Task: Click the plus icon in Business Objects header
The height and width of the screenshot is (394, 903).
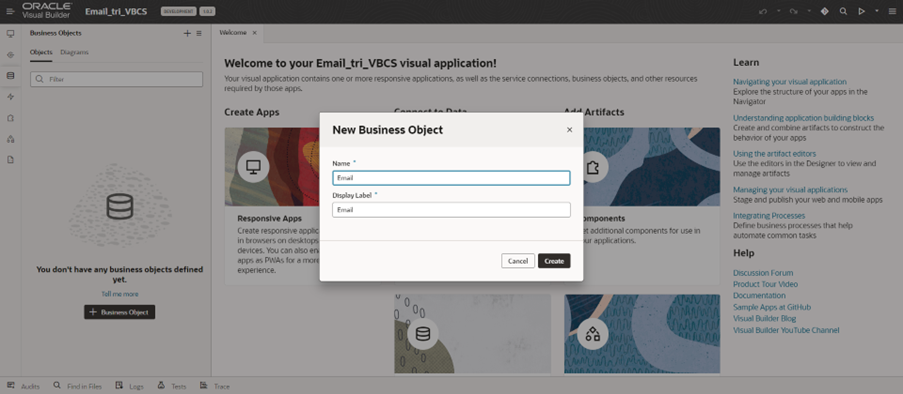Action: 187,33
